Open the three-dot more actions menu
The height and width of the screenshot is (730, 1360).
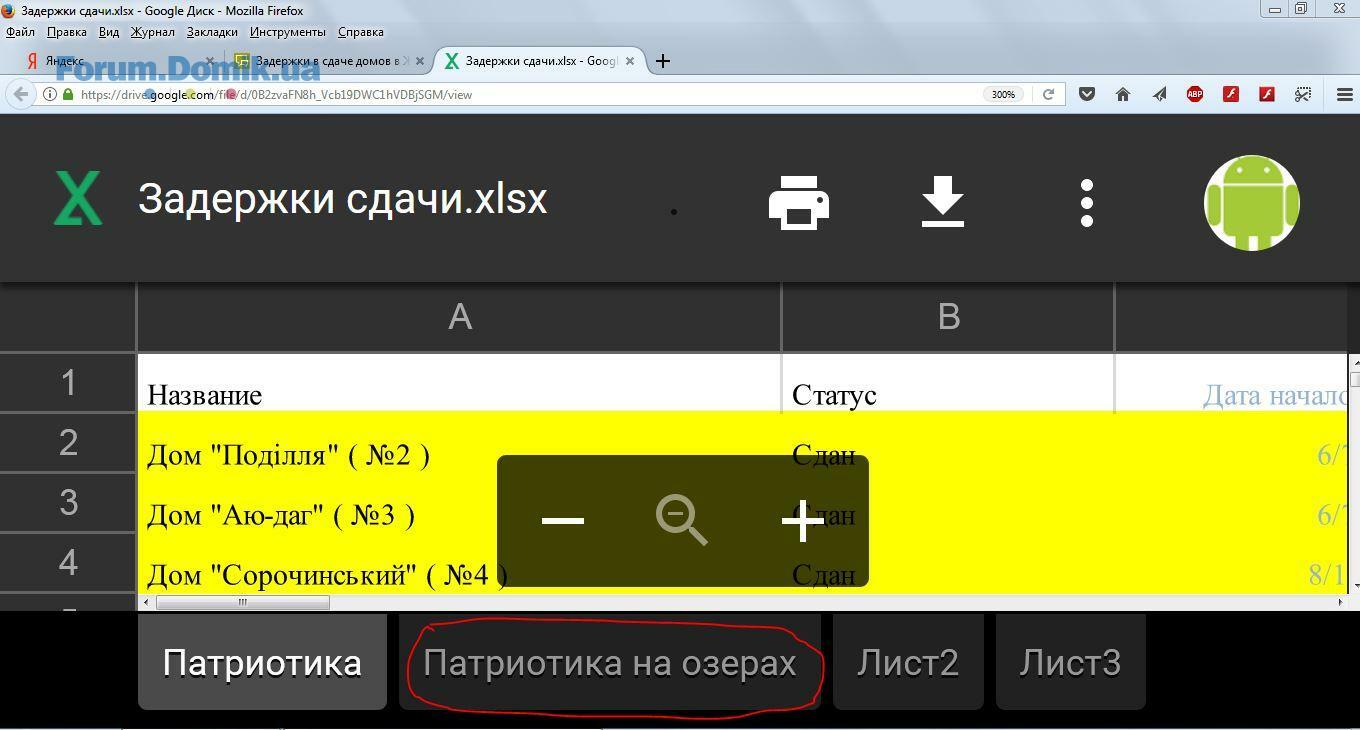1087,203
